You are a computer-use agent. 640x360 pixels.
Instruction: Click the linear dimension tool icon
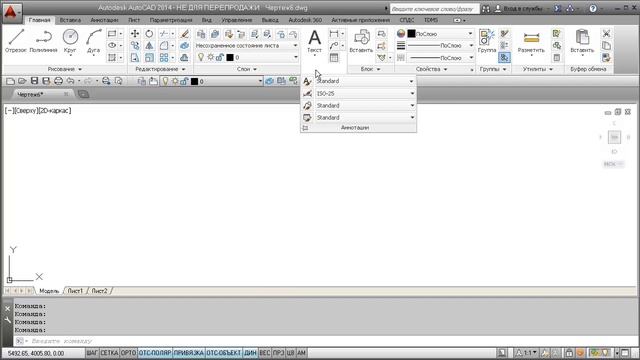click(334, 34)
